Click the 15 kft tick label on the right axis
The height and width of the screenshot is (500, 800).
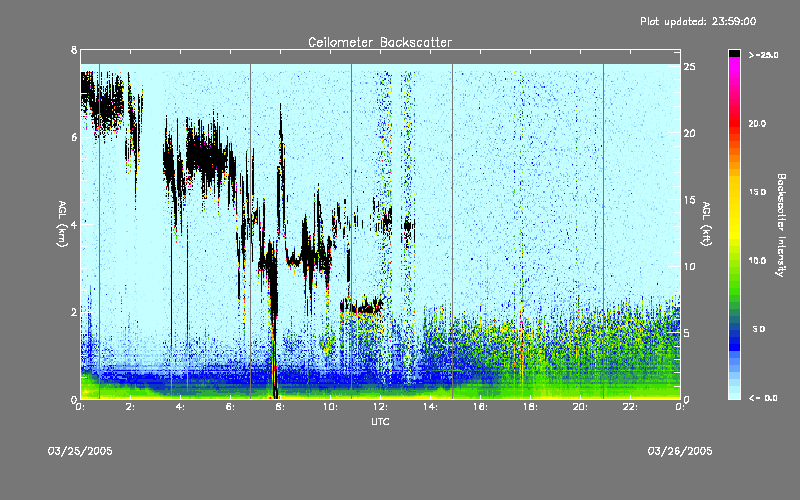[690, 200]
